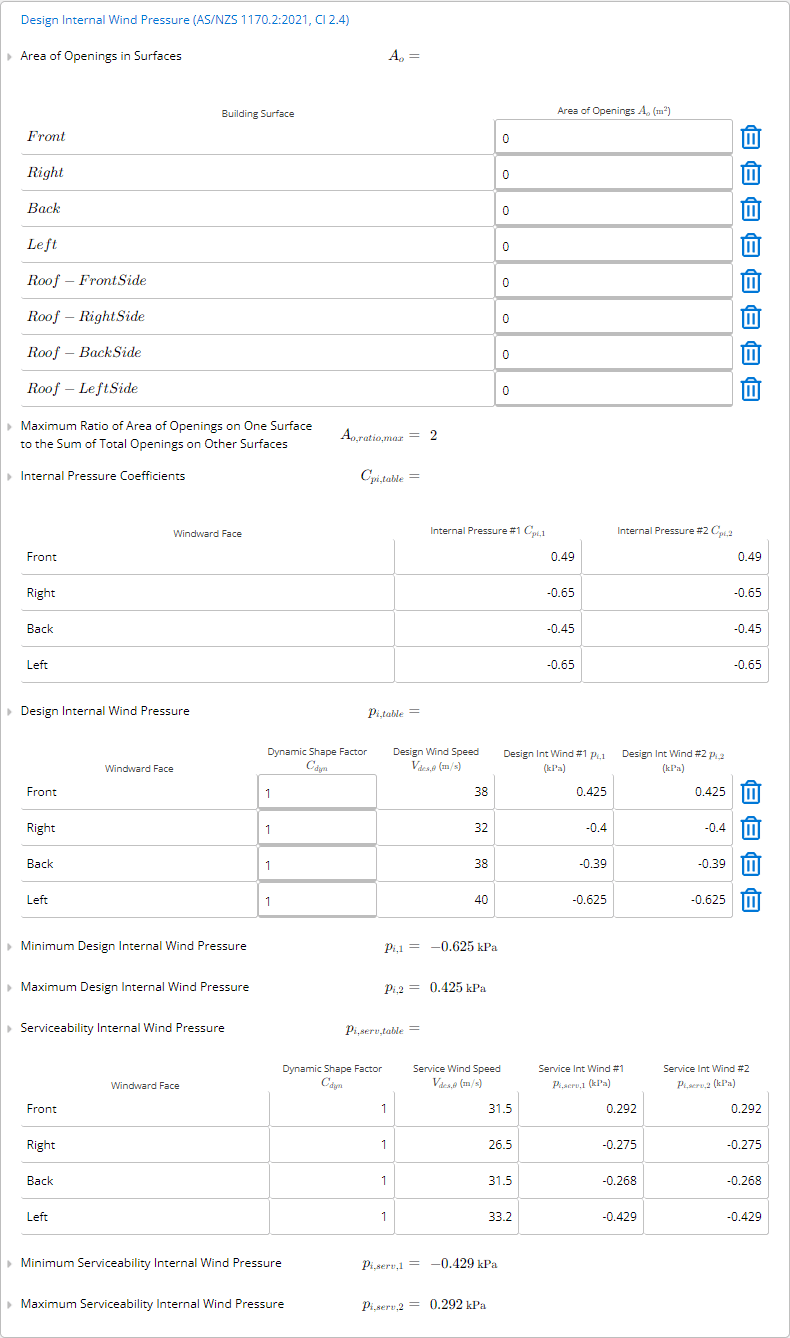
Task: Expand Internal Pressure Coefficients section
Action: (10, 476)
